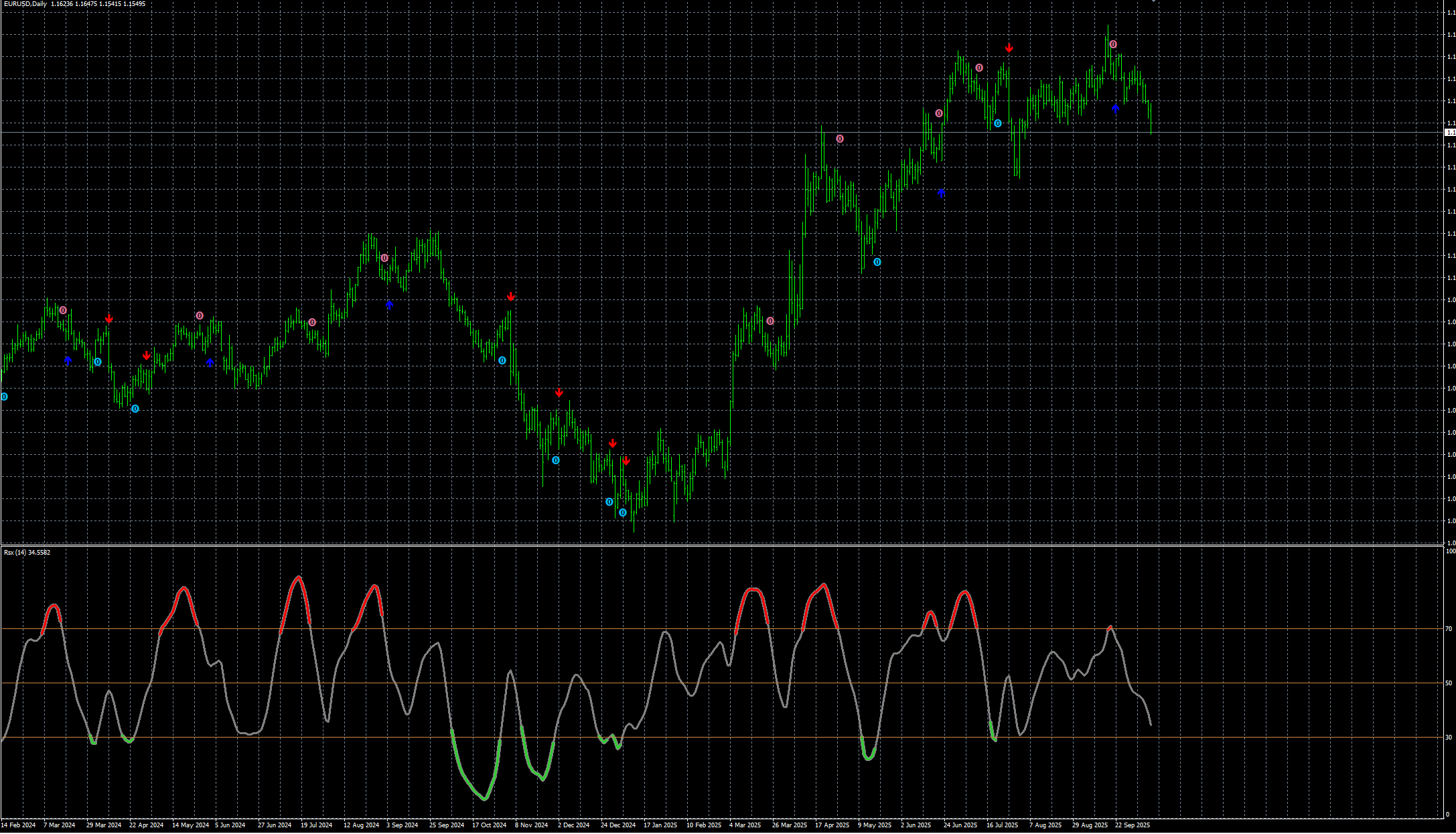
Task: Click the pink circle marker in late July 2024
Action: pos(312,322)
